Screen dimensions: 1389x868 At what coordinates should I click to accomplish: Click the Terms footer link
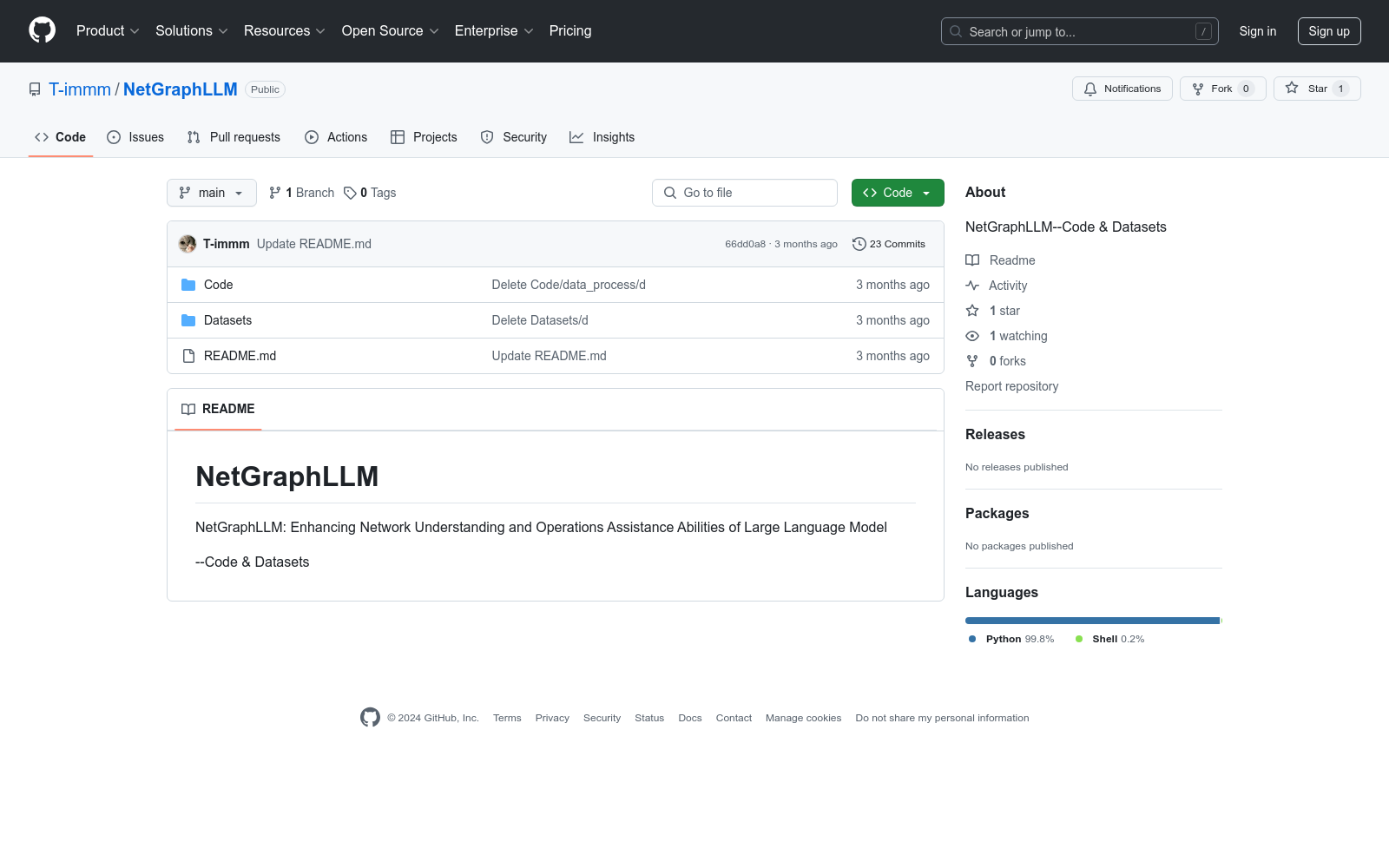pos(507,718)
